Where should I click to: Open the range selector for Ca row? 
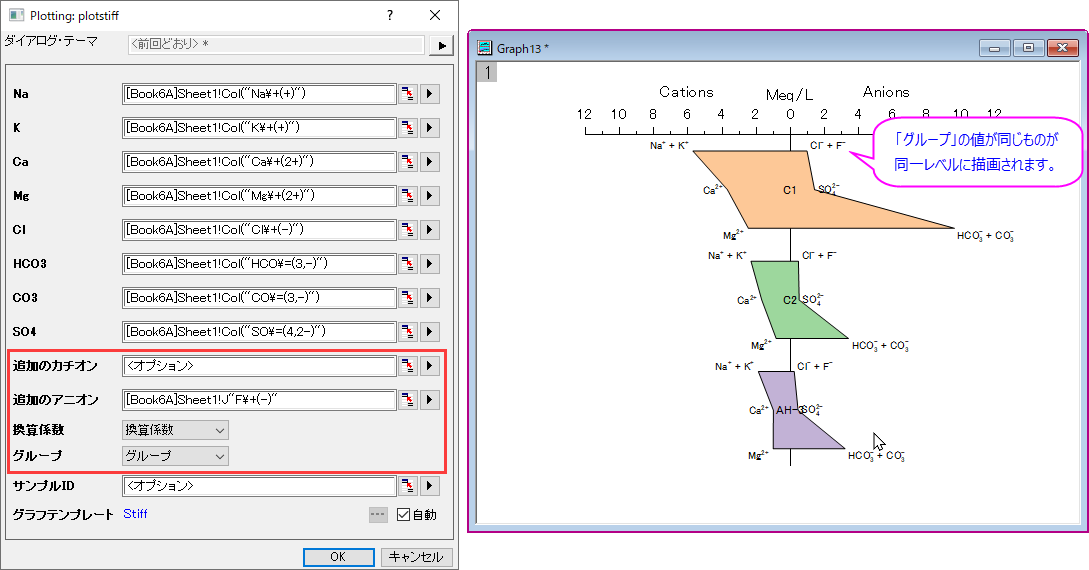coord(408,162)
